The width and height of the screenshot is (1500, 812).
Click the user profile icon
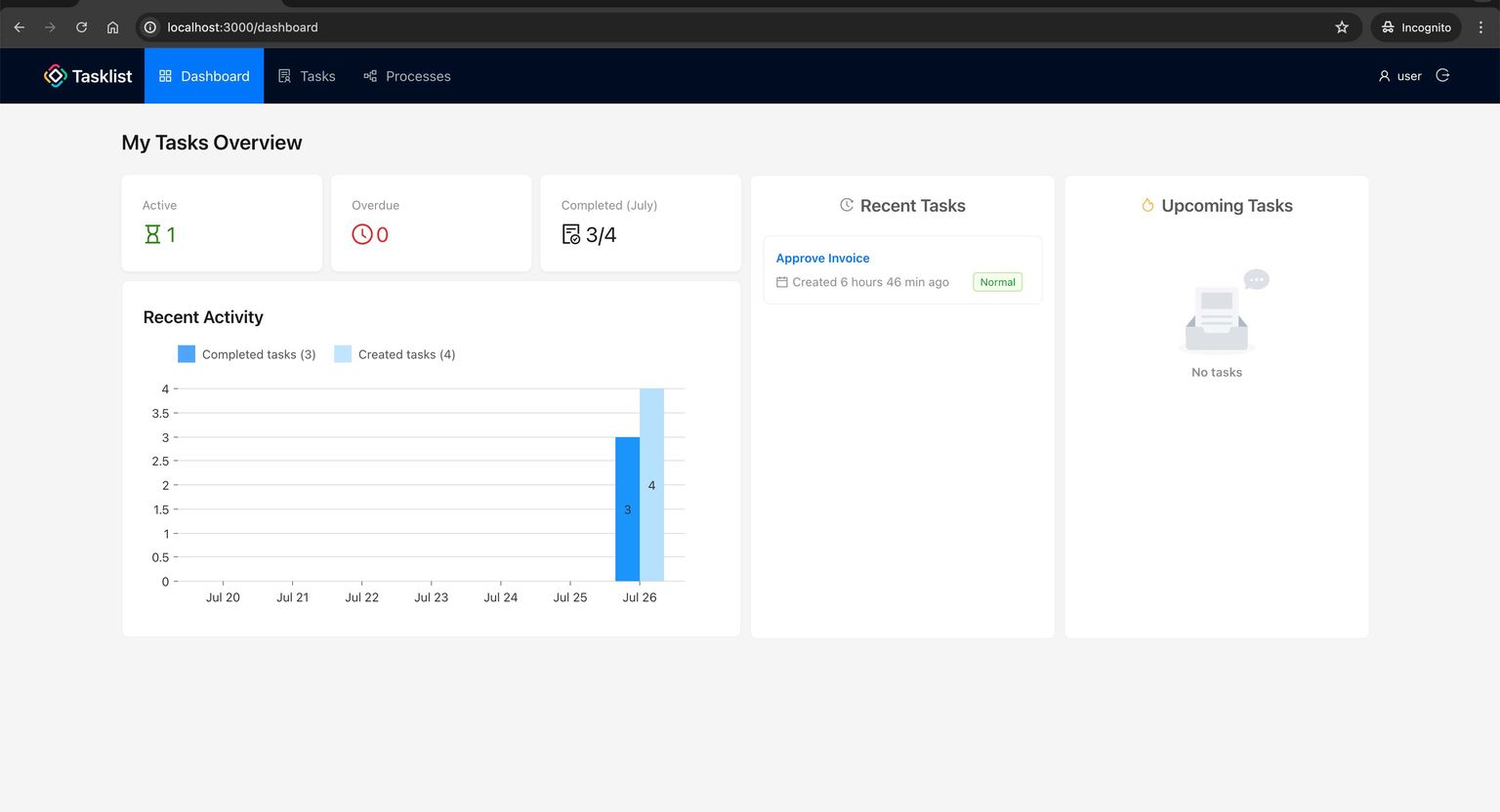click(x=1384, y=76)
